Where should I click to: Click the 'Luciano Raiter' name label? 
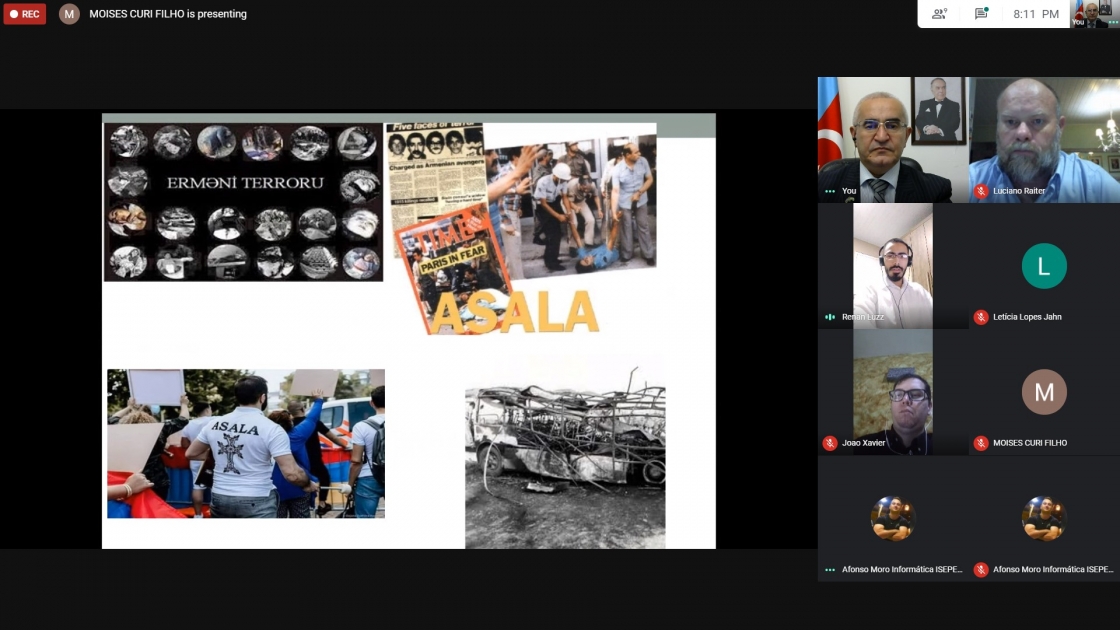[1019, 191]
